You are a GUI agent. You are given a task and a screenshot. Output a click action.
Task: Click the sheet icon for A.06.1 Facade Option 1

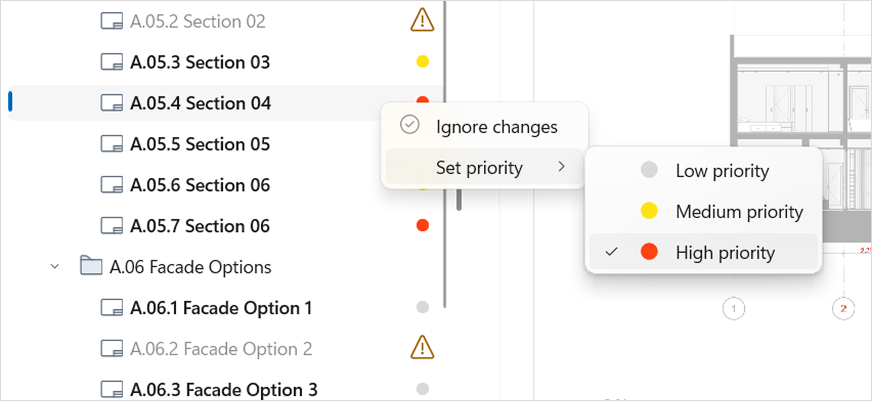click(x=113, y=308)
